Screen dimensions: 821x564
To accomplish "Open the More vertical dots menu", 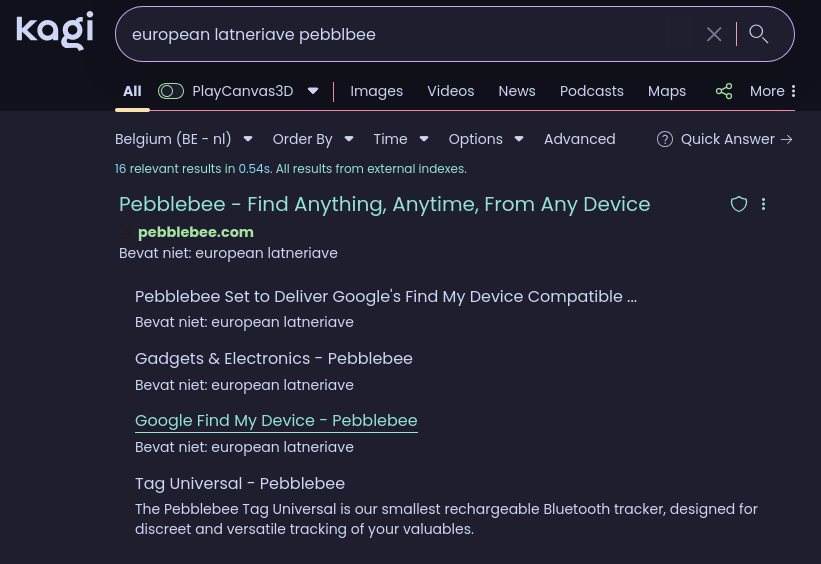I will (x=793, y=91).
